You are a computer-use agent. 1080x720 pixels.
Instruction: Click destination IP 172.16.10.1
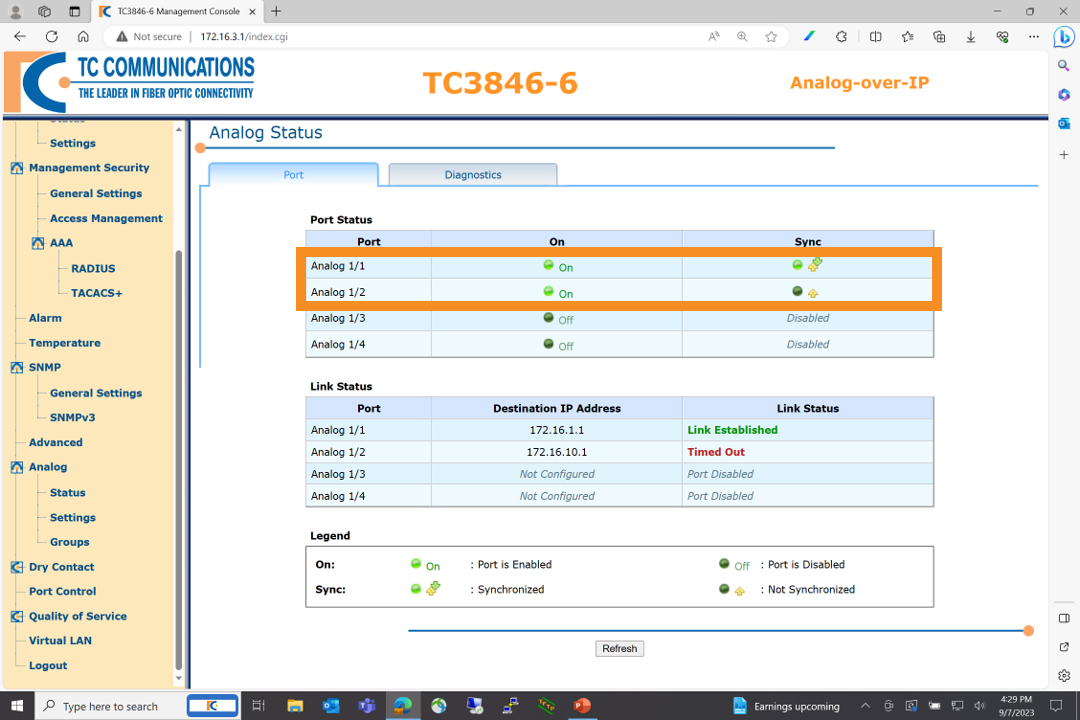(557, 452)
